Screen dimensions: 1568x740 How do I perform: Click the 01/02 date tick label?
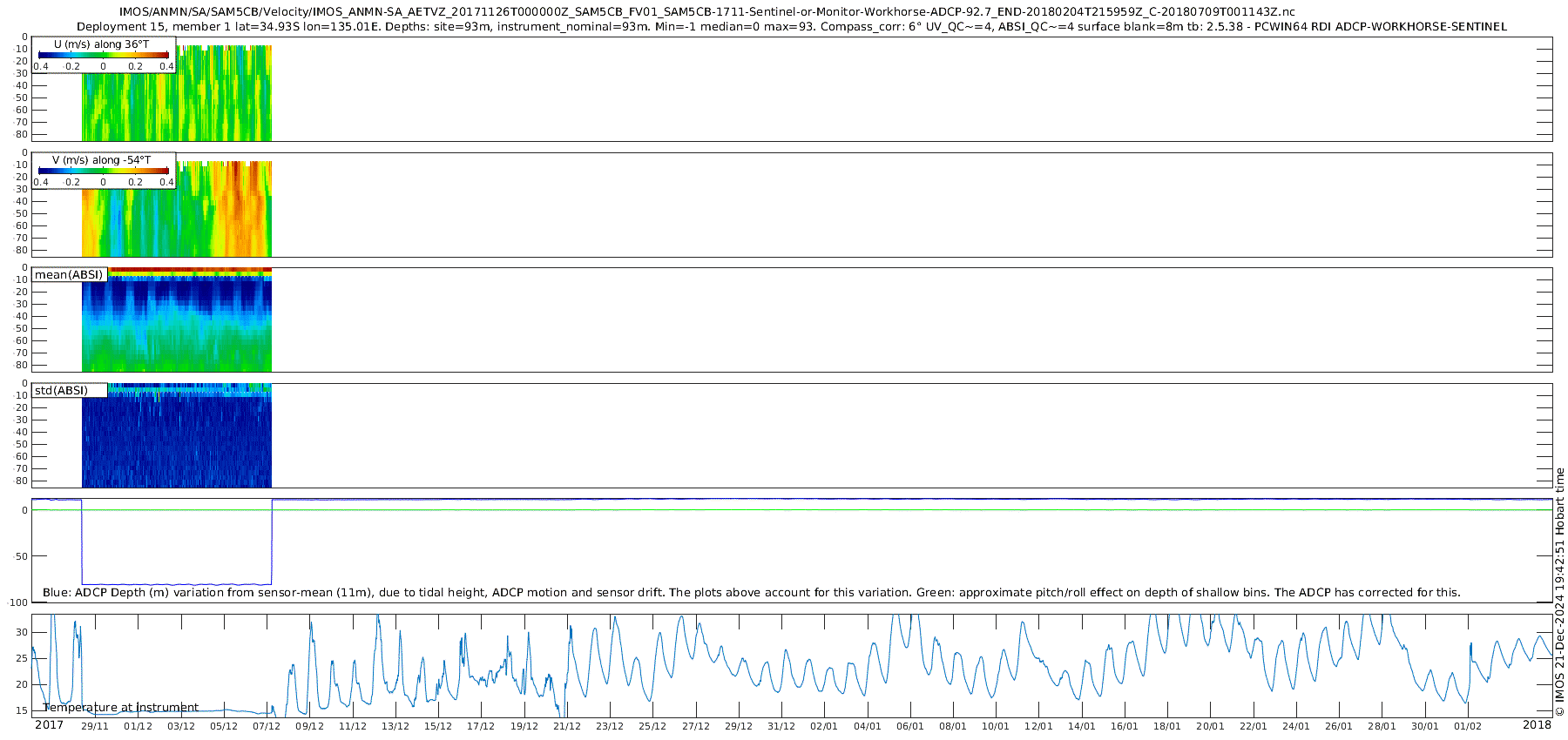click(1468, 726)
